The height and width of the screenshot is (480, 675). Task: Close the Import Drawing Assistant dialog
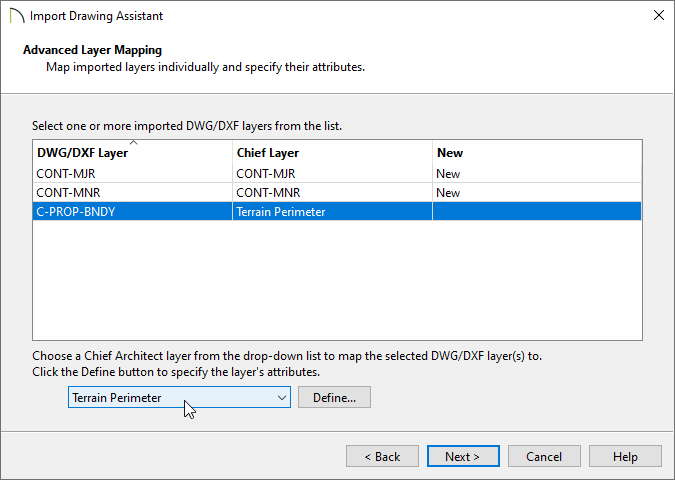(x=658, y=15)
